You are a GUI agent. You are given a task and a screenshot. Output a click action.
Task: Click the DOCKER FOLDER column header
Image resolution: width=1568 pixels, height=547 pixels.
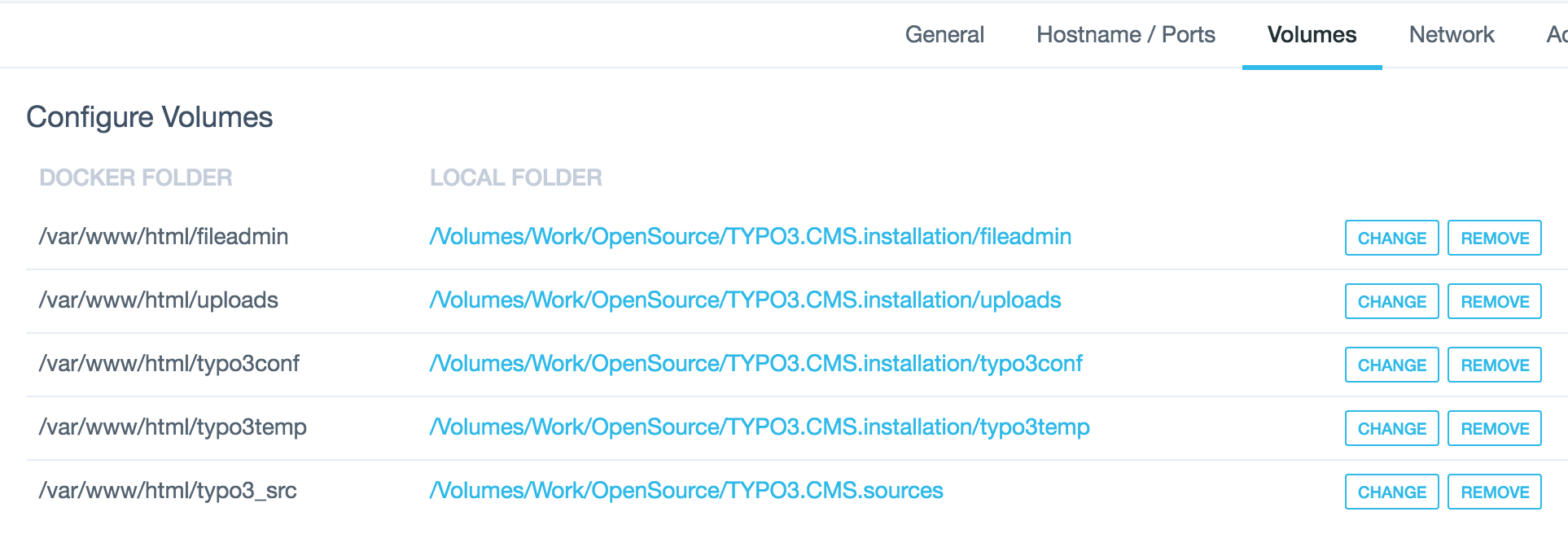(x=136, y=177)
